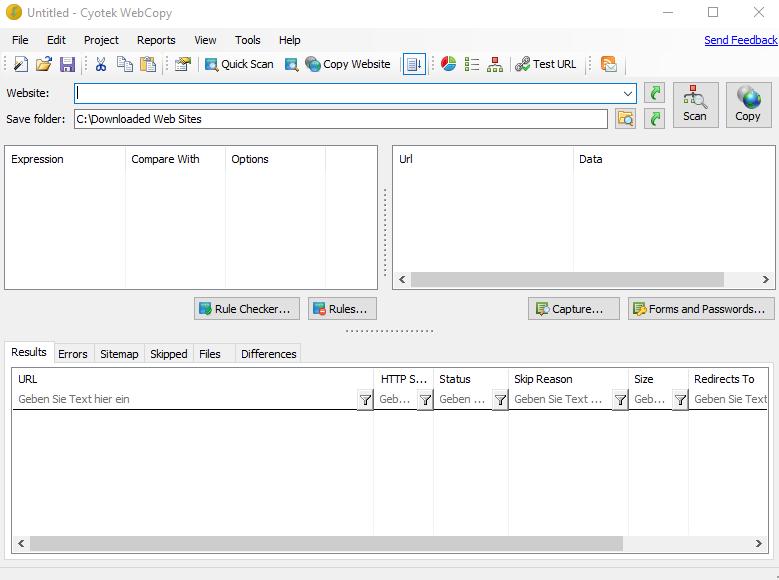Toggle the Size column filter icon

point(680,400)
